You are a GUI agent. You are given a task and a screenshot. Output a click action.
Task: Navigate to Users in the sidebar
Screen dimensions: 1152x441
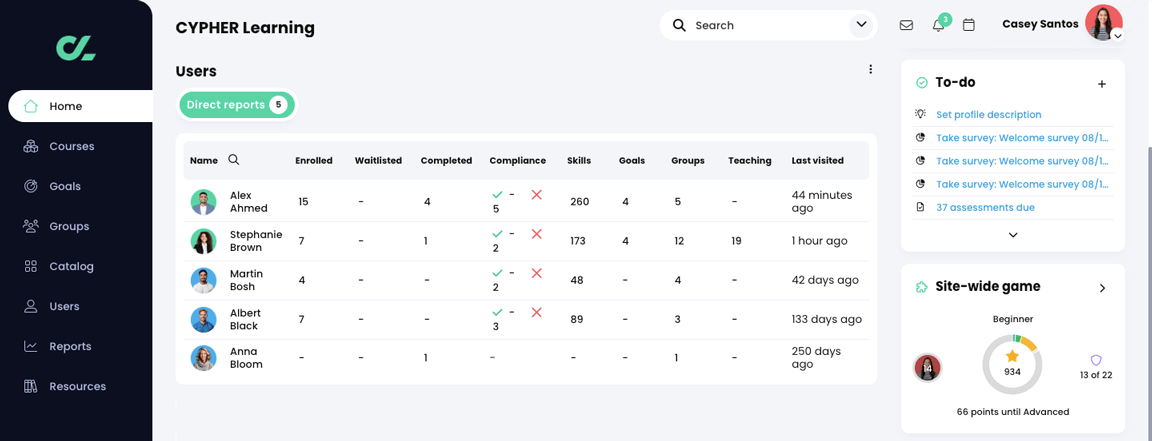[64, 306]
